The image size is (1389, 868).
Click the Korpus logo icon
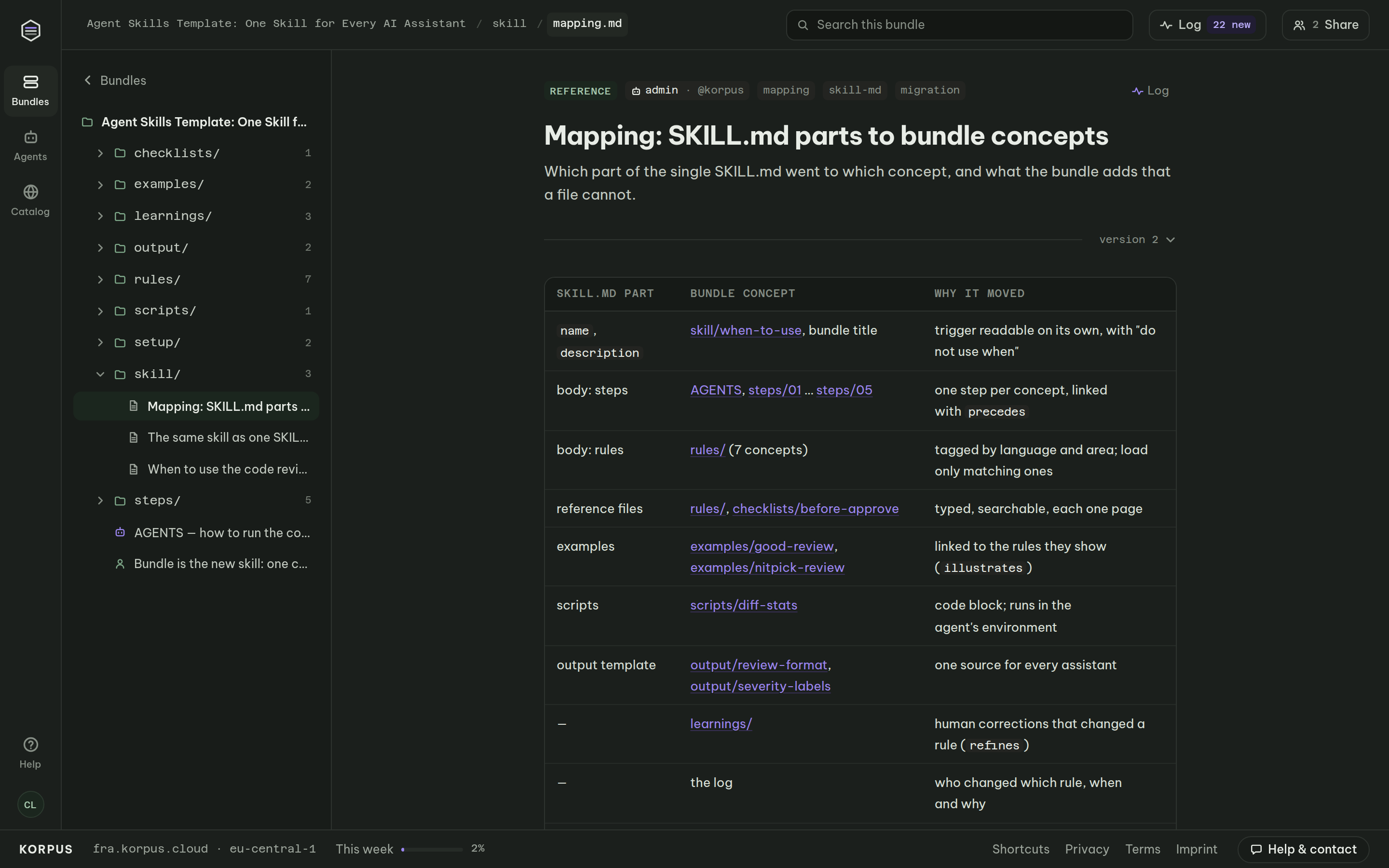(x=30, y=30)
